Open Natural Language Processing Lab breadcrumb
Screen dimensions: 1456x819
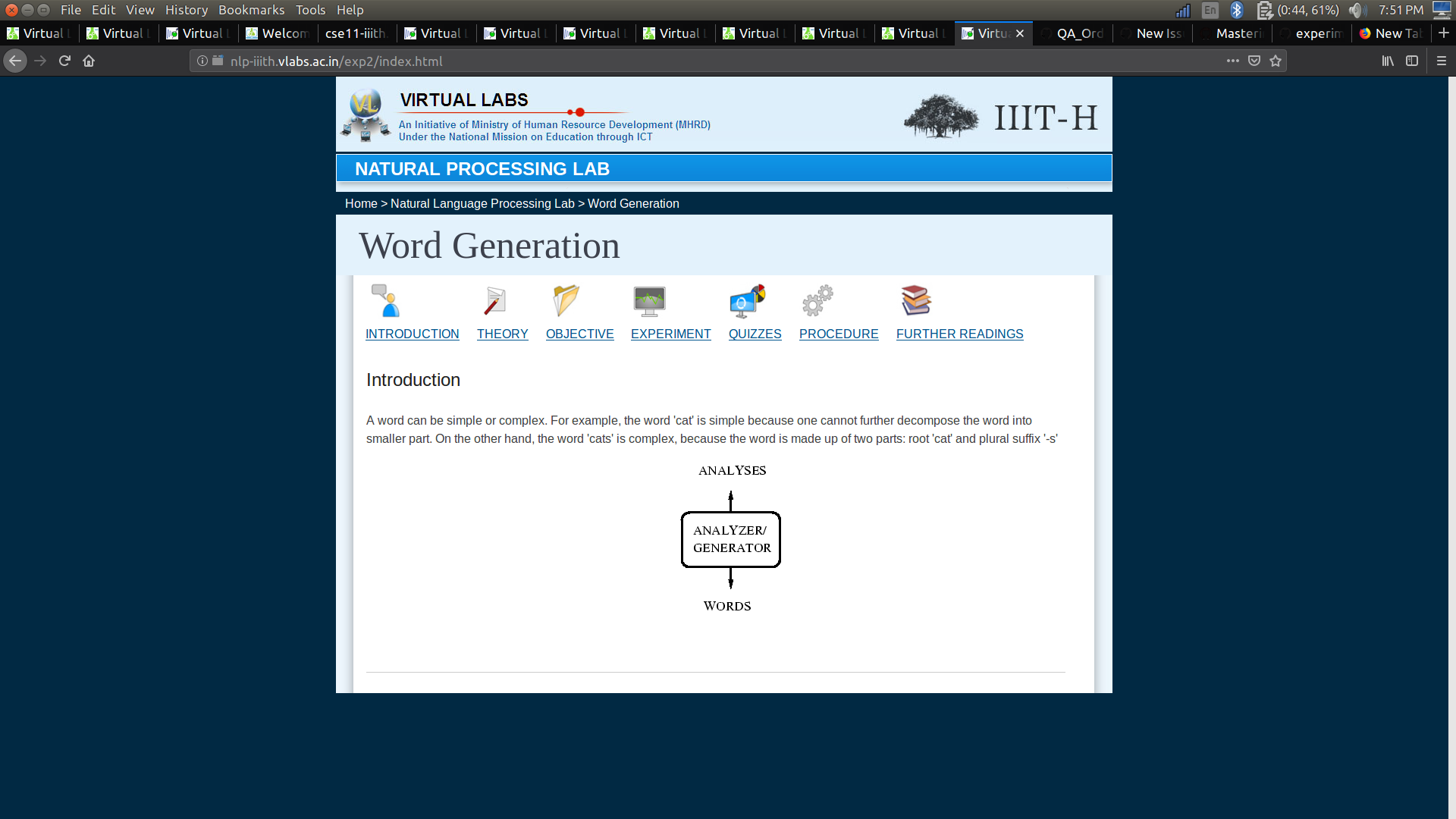482,203
